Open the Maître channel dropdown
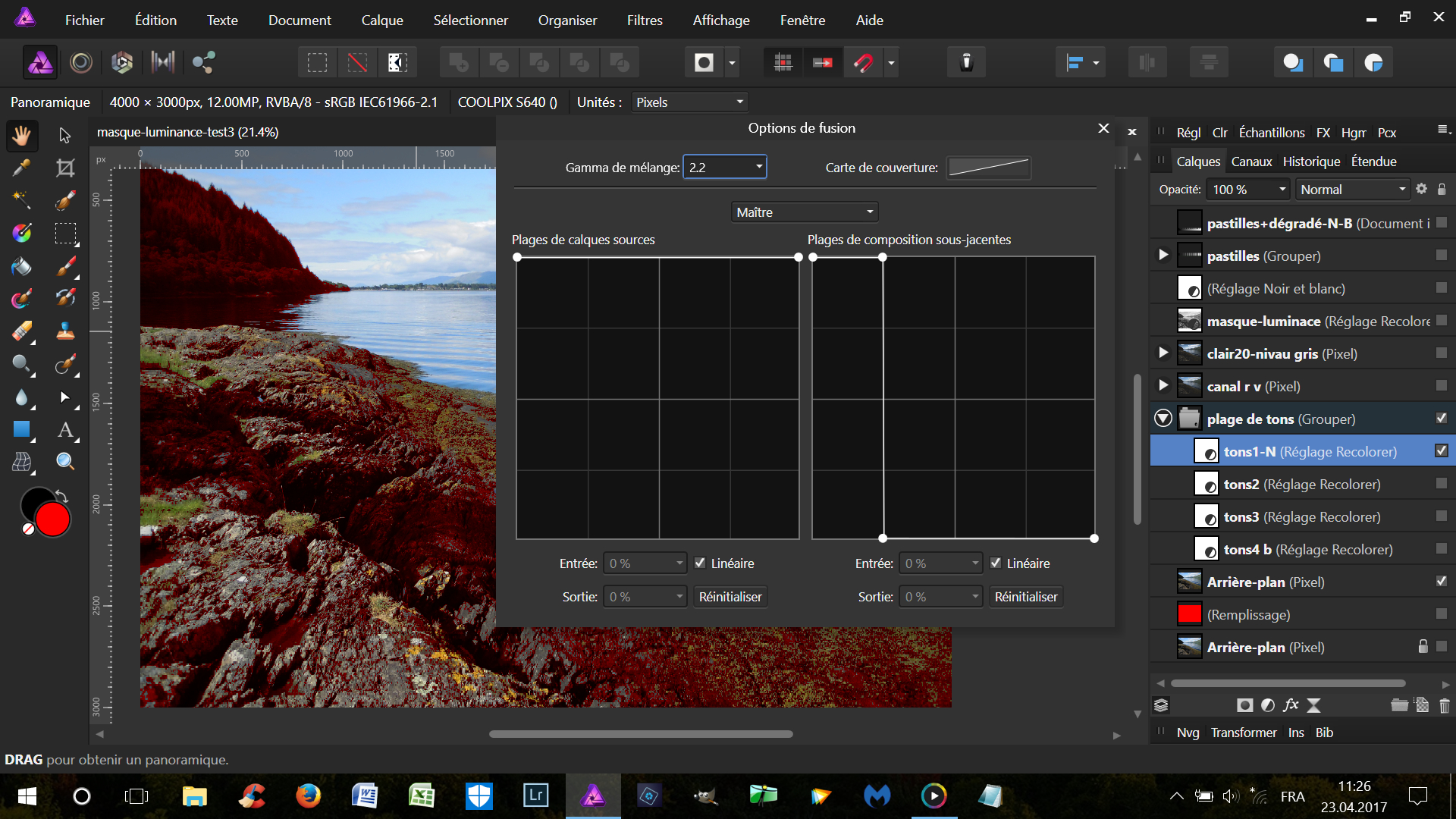Screen dimensions: 1456x819 pos(804,212)
